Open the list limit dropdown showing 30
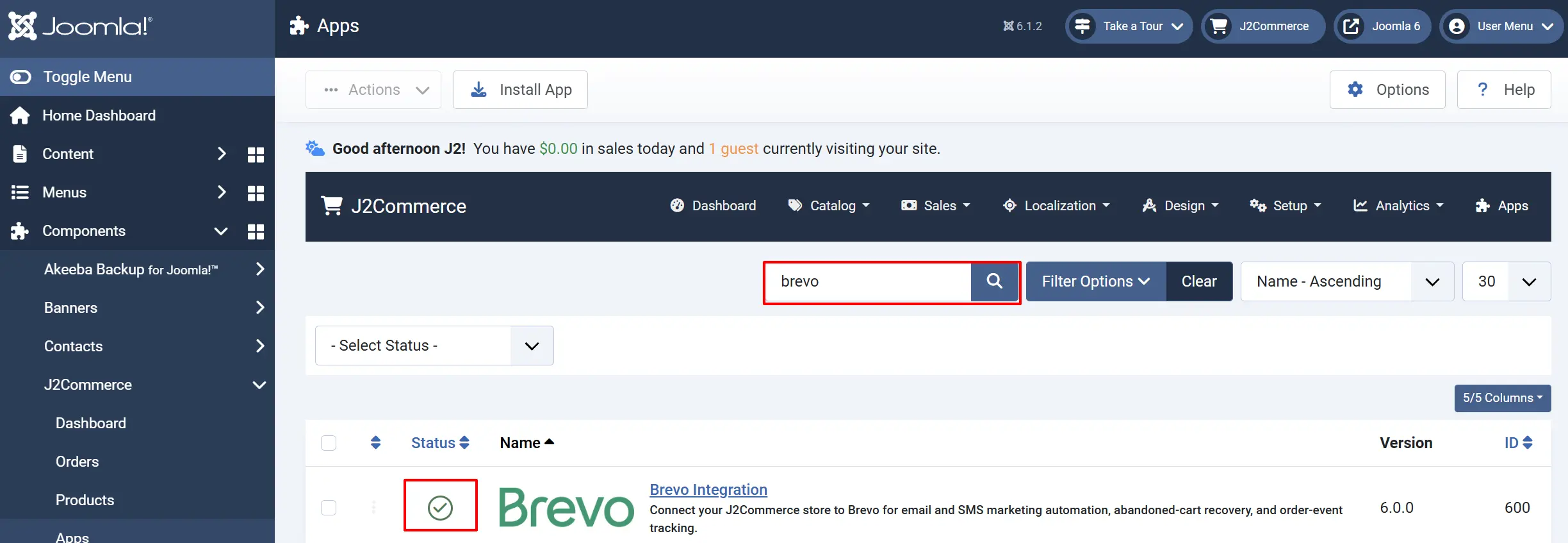 [1507, 281]
